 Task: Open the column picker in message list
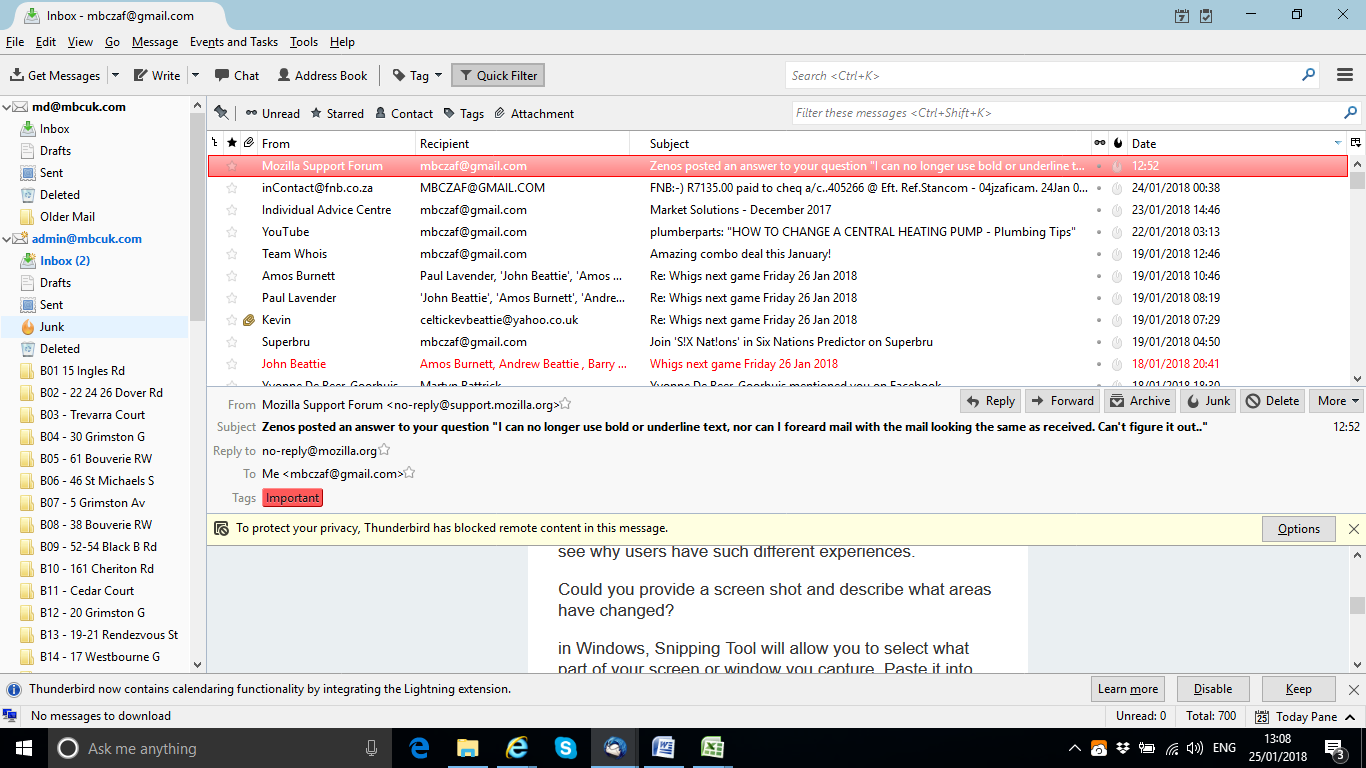tap(1356, 143)
